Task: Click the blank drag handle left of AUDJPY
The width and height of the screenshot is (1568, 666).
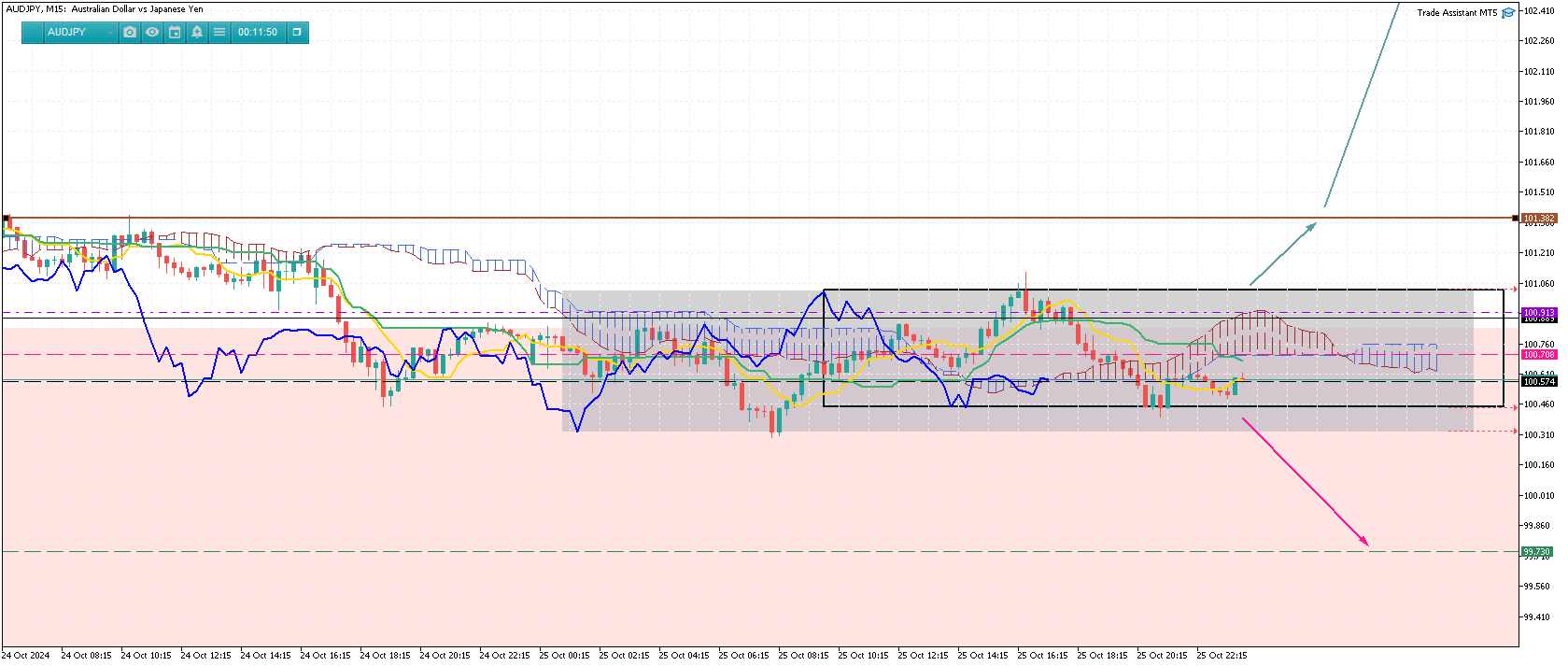Action: pos(32,32)
